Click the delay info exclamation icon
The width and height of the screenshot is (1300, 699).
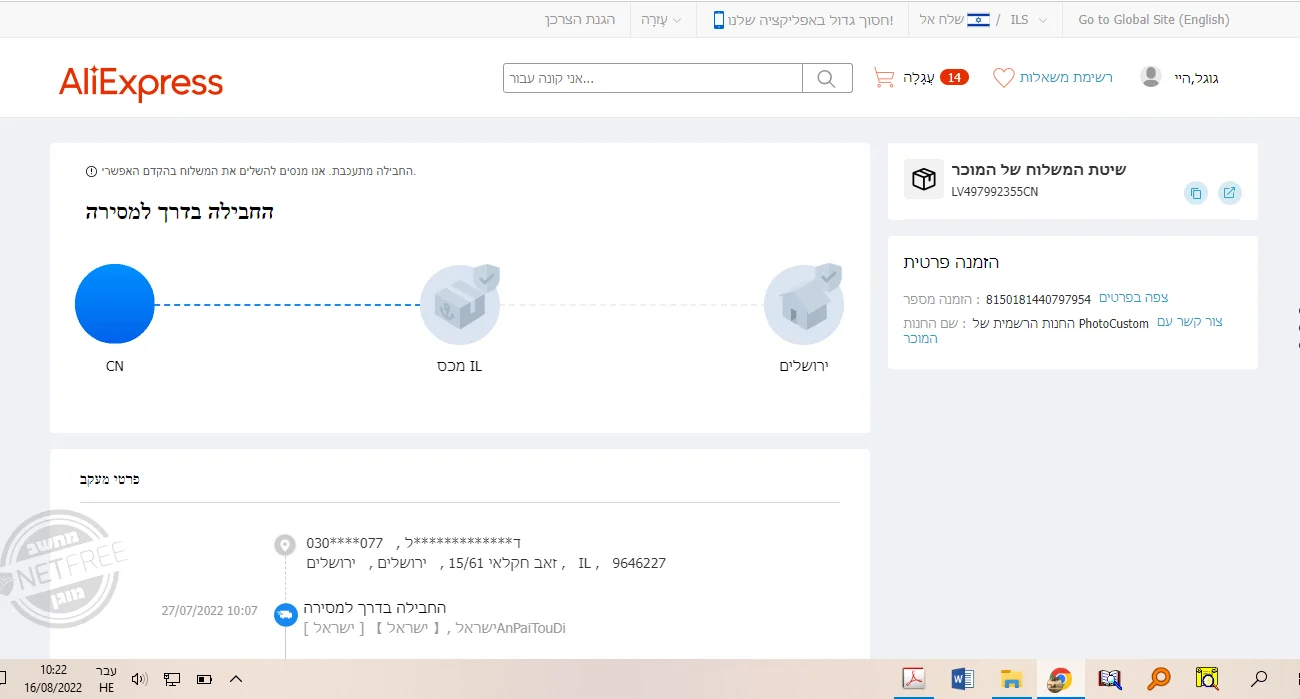click(x=92, y=171)
